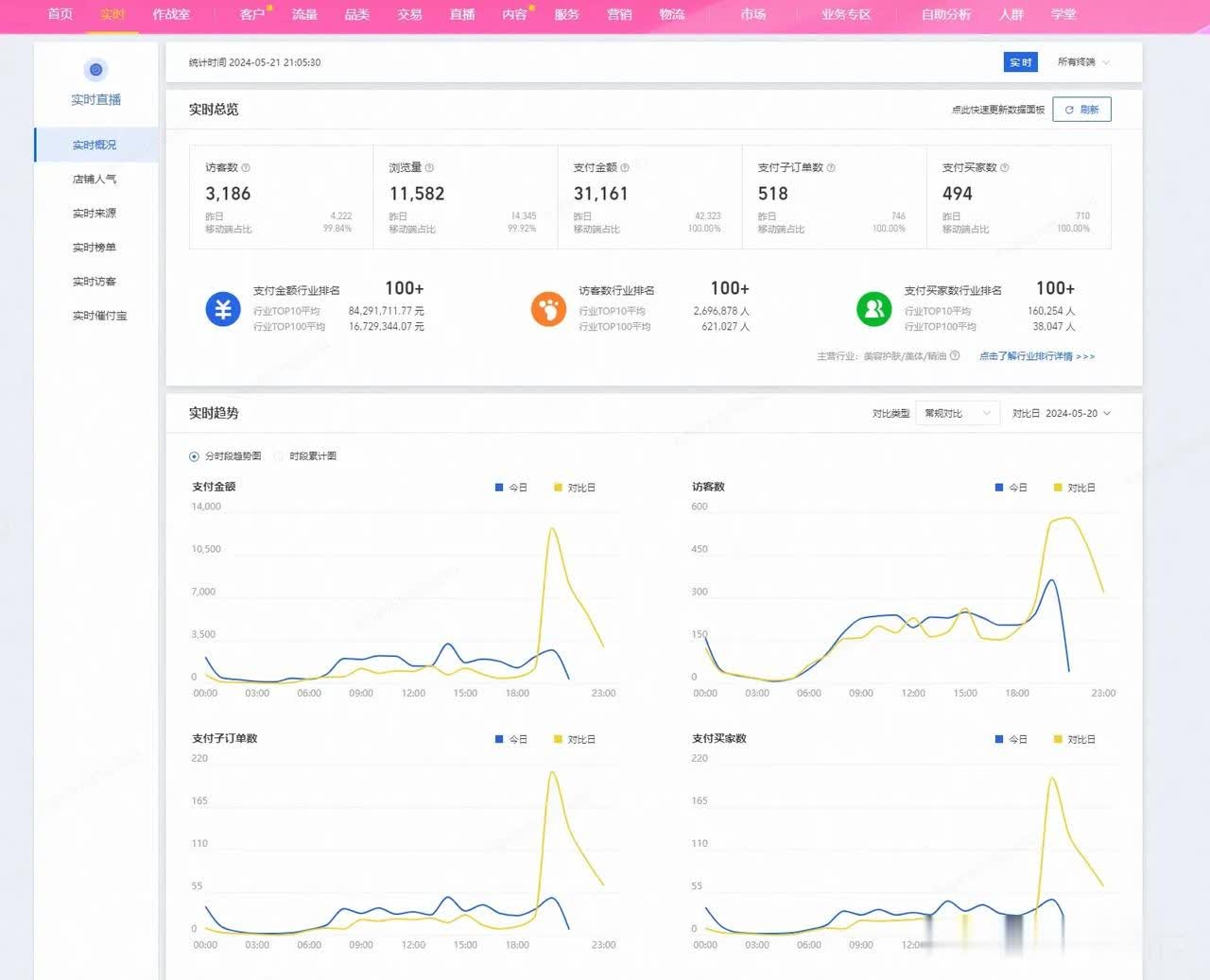Open the 内容 top menu item
The width and height of the screenshot is (1210, 980).
click(x=514, y=14)
